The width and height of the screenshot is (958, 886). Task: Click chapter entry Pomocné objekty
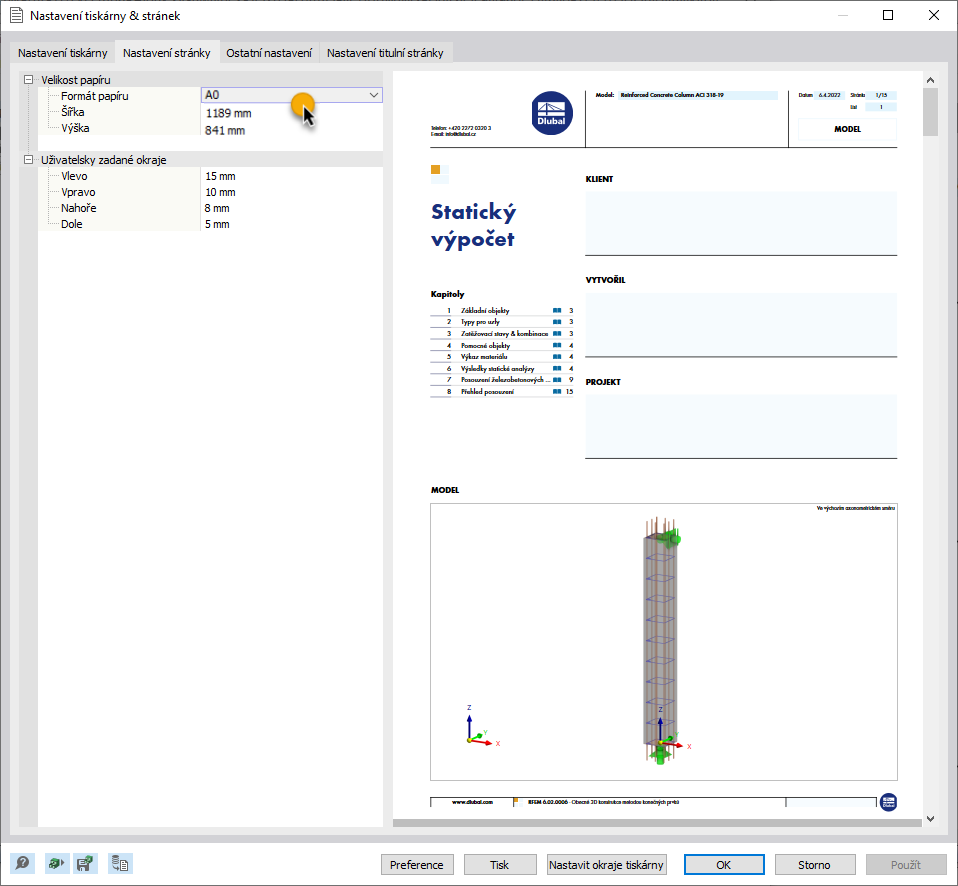(x=485, y=345)
